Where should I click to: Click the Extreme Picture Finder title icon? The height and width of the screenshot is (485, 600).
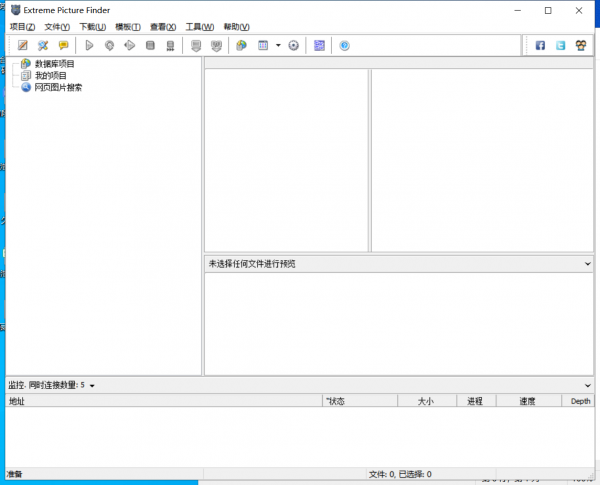click(15, 10)
